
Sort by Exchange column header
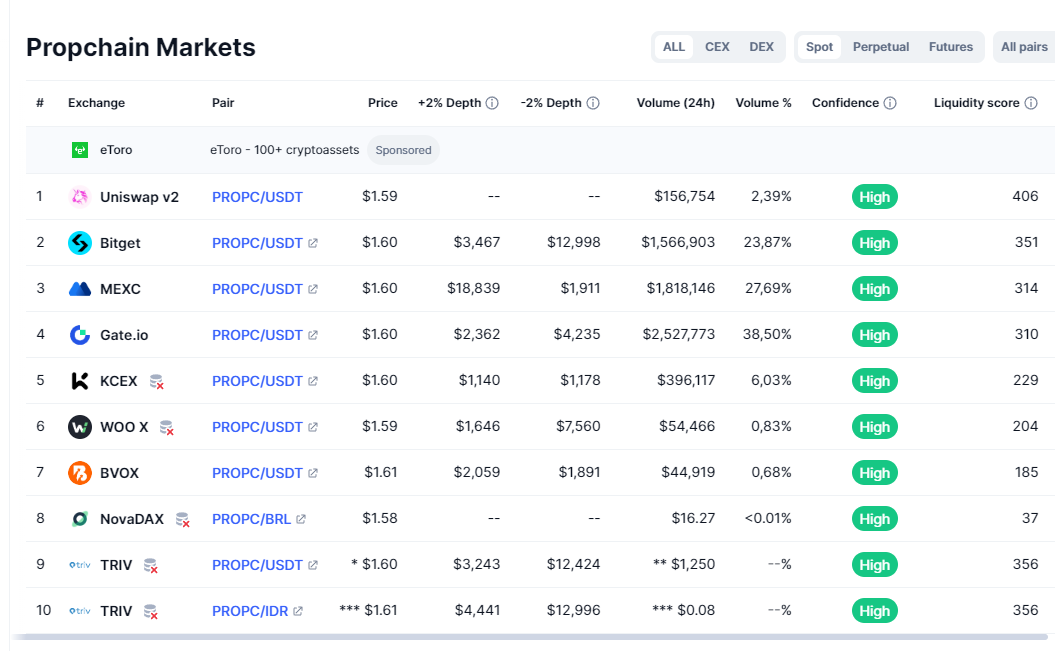click(x=96, y=103)
